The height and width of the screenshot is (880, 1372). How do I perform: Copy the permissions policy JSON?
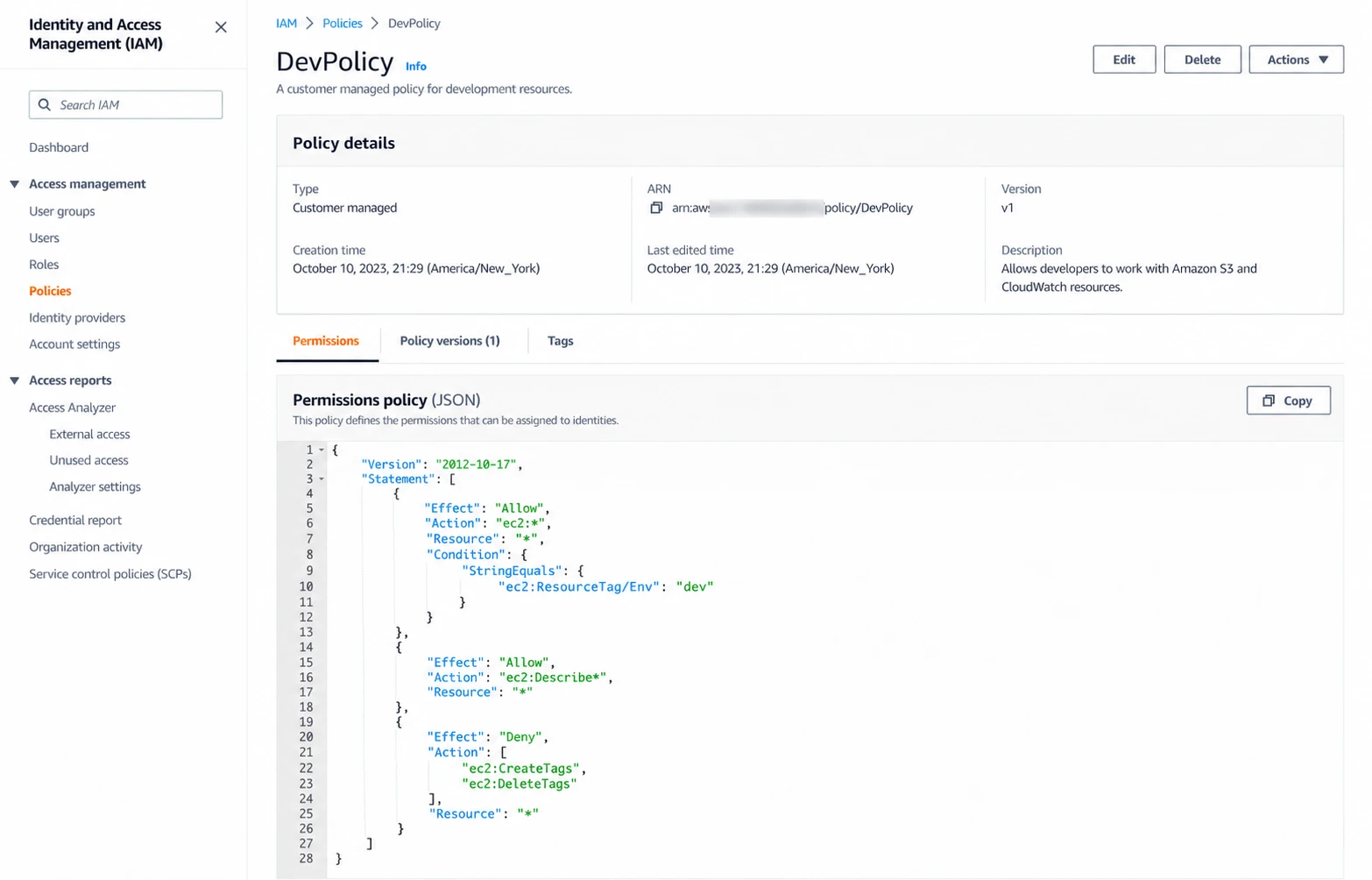click(1288, 401)
